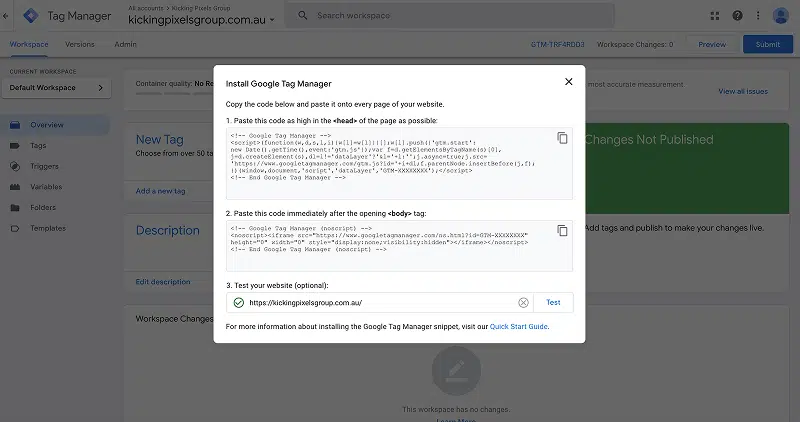Click the Tag Manager logo icon
The width and height of the screenshot is (800, 422).
point(31,16)
